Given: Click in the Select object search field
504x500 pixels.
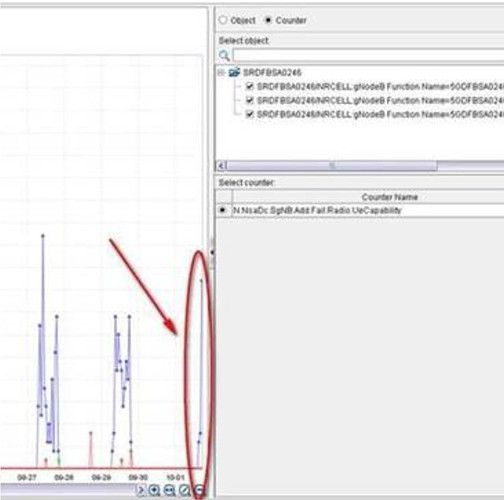Looking at the screenshot, I should tap(368, 55).
